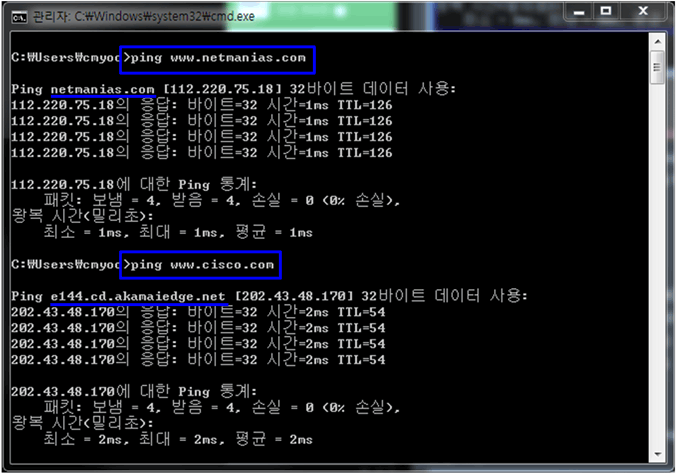Viewport: 677px width, 475px height.
Task: Maximize the cmd.exe window
Action: (x=606, y=12)
